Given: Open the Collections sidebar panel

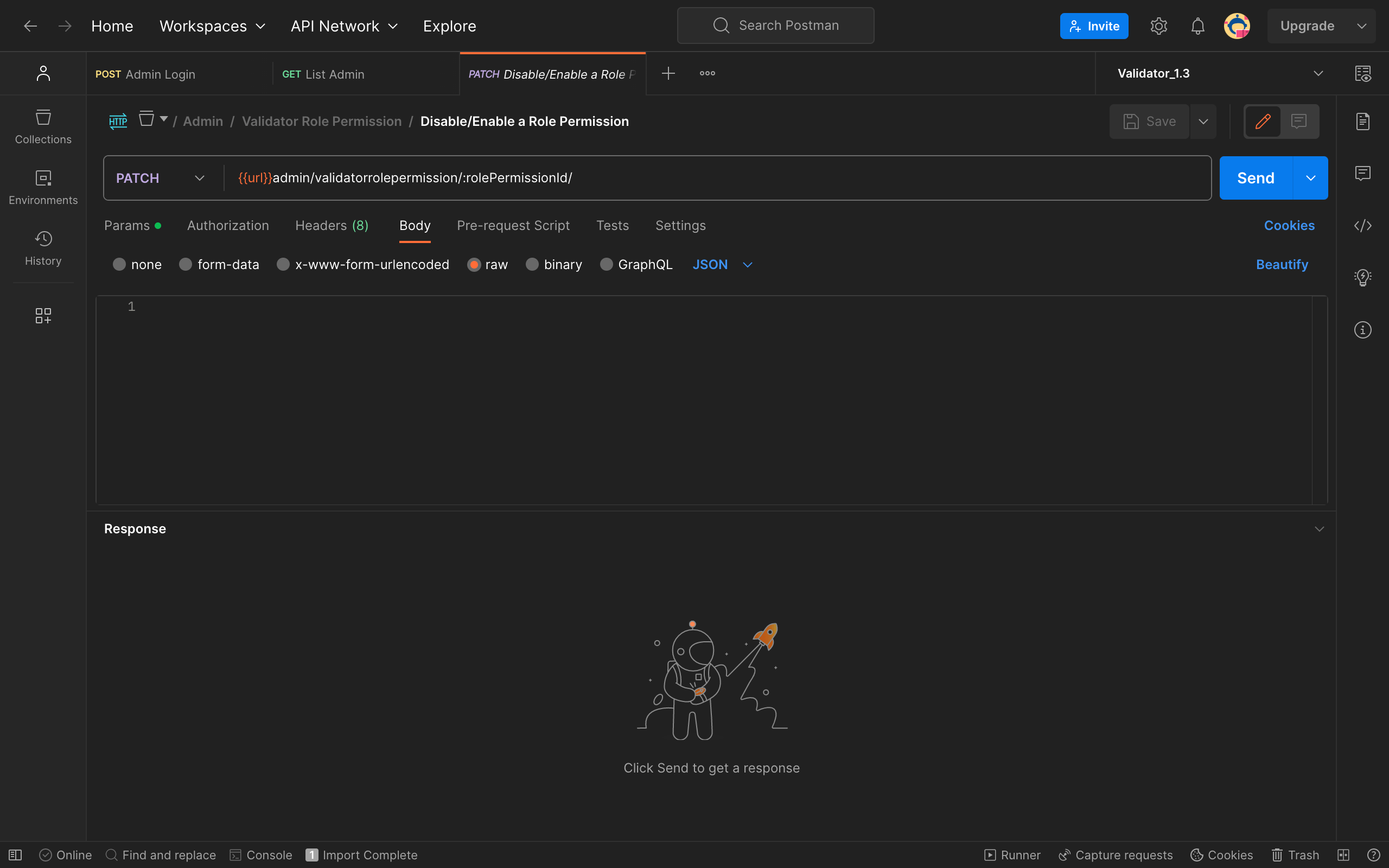Looking at the screenshot, I should 43,126.
